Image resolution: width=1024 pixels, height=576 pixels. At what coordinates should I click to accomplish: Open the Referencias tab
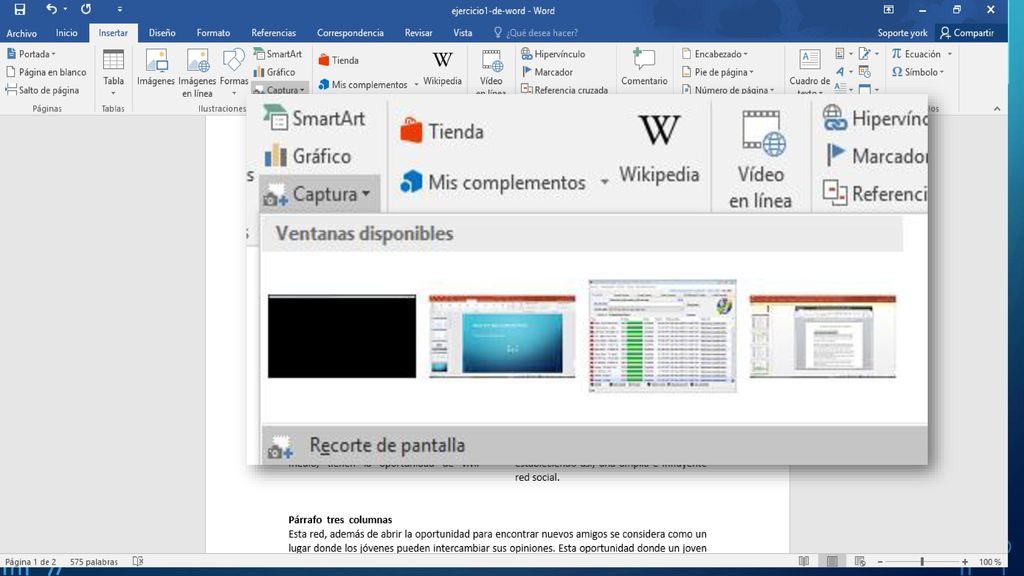[273, 33]
